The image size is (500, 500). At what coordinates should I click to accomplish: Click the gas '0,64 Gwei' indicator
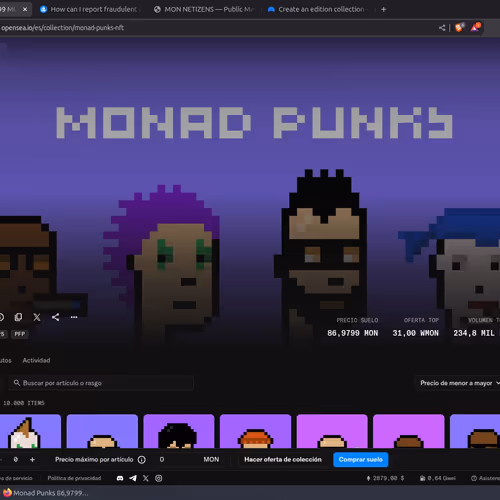[438, 478]
